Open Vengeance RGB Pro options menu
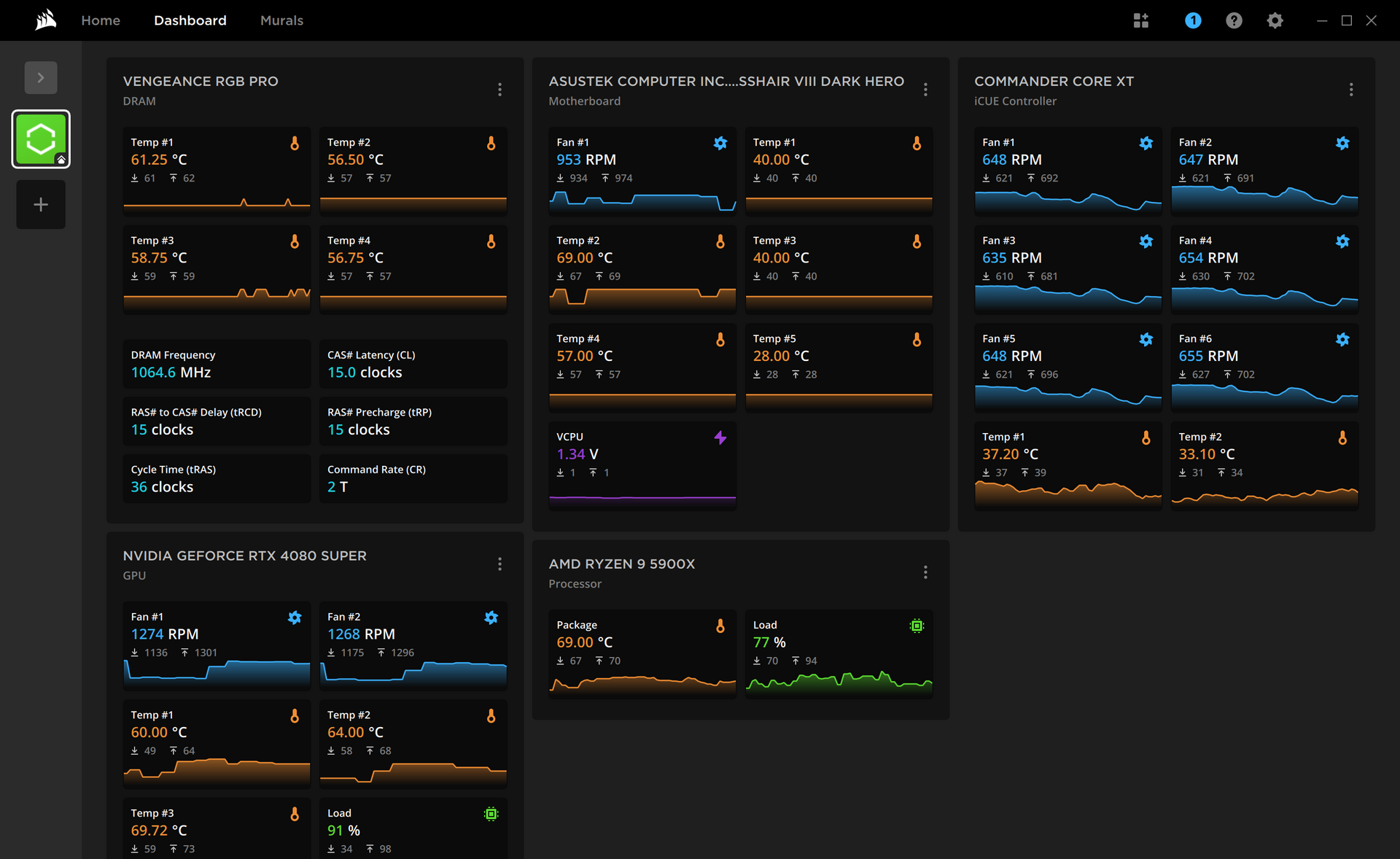The image size is (1400, 859). [x=499, y=89]
